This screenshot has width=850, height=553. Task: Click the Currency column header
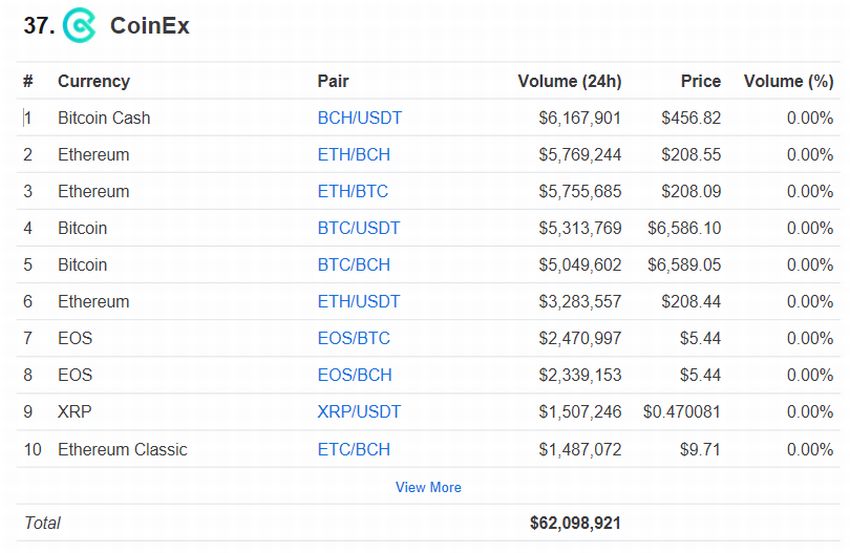tap(94, 81)
